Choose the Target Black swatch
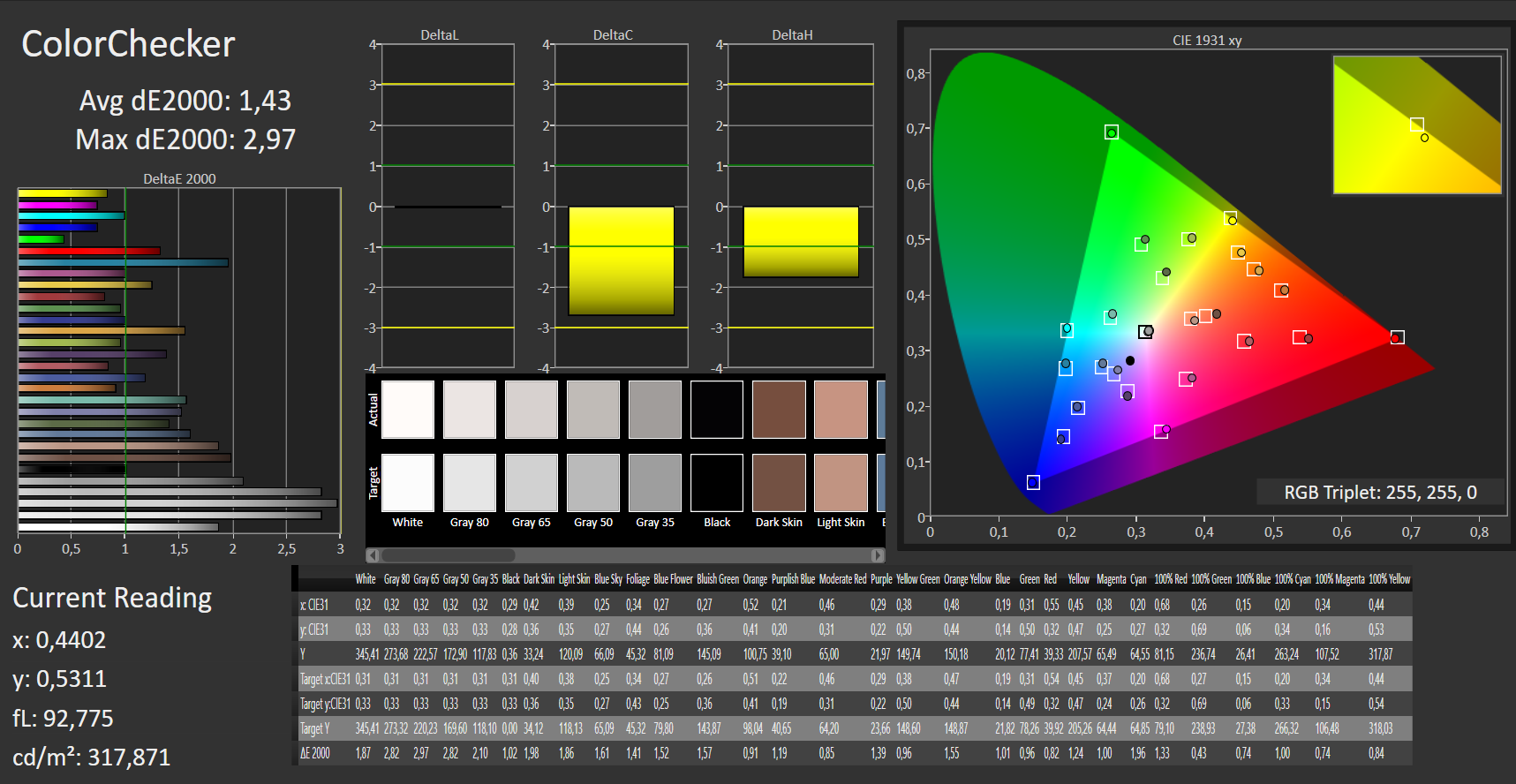1516x784 pixels. 717,483
